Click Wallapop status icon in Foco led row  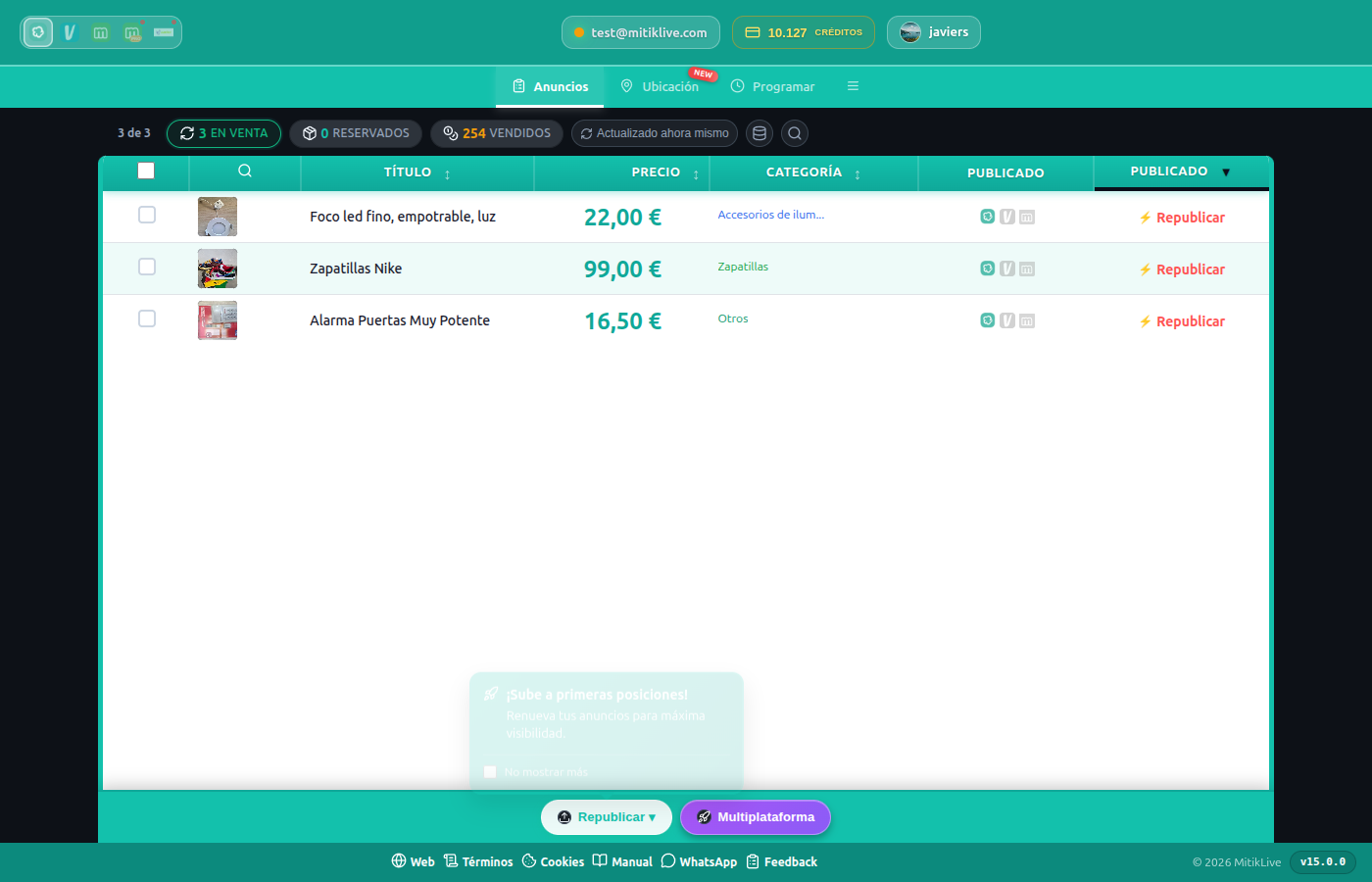pos(988,217)
